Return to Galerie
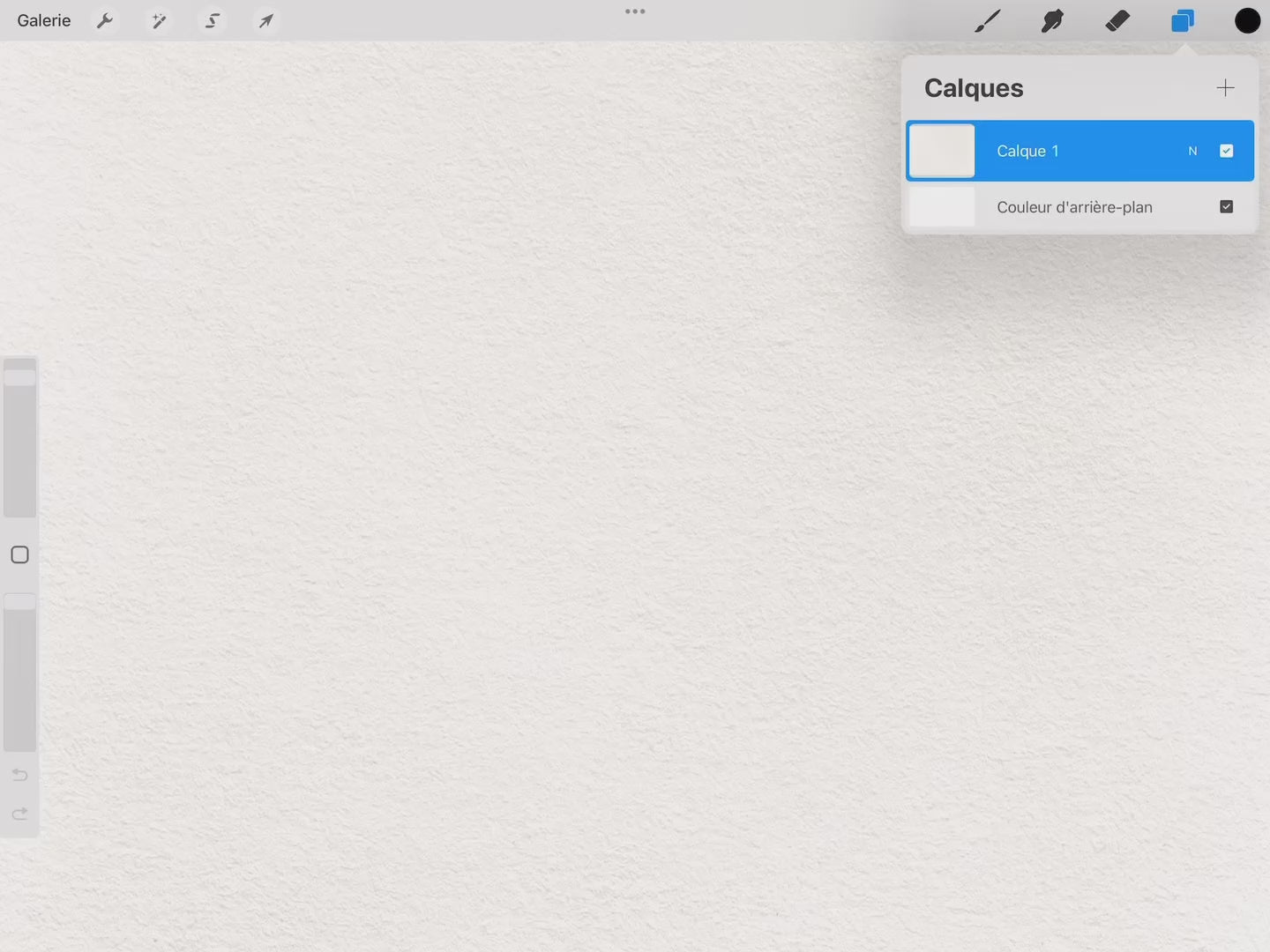 tap(44, 20)
